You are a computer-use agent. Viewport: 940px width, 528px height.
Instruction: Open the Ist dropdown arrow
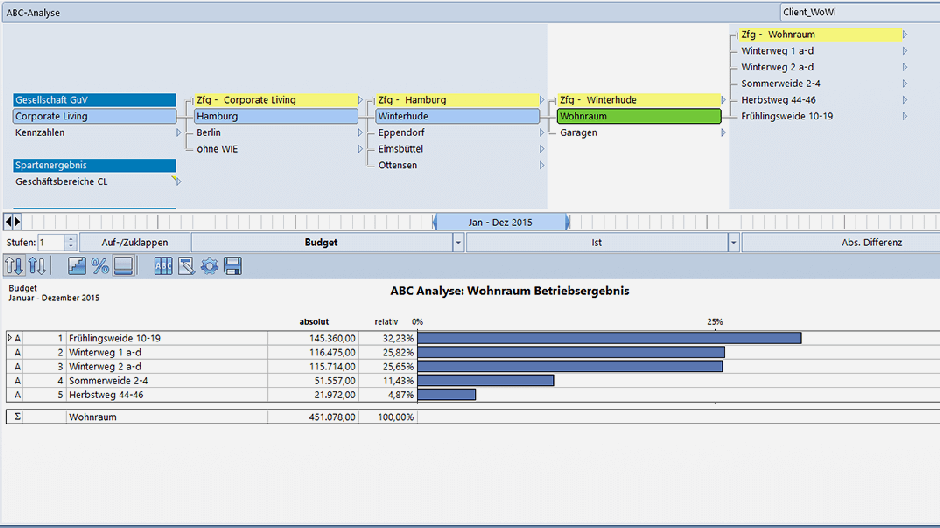pos(733,242)
